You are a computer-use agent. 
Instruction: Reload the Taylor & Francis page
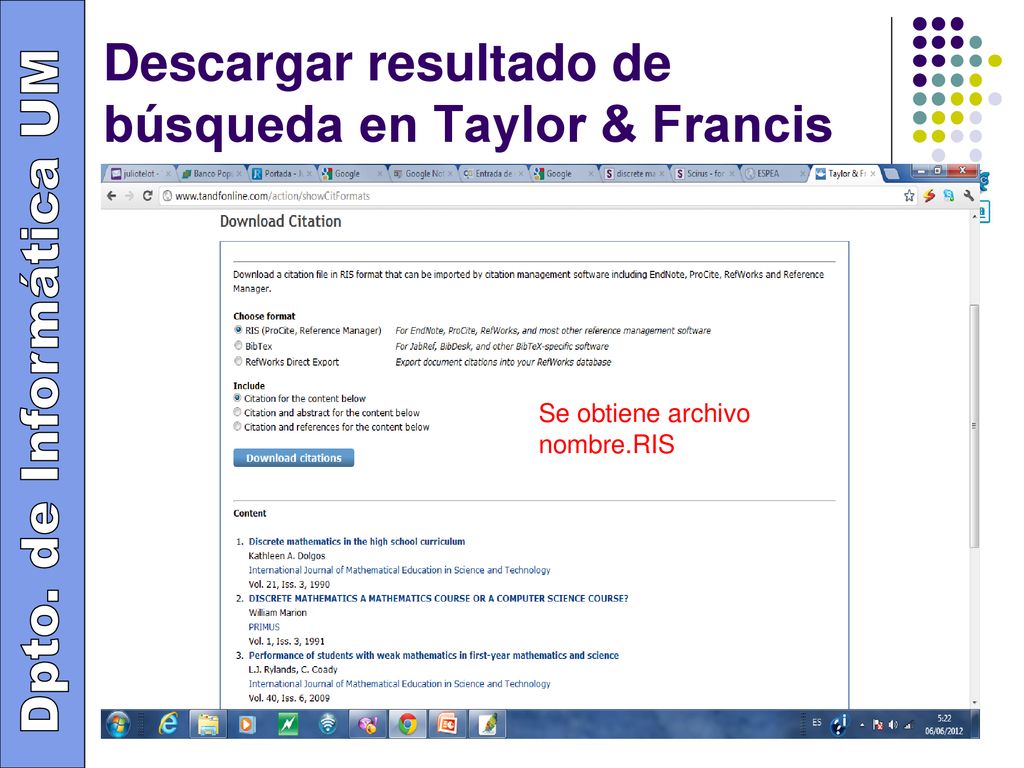[x=148, y=196]
